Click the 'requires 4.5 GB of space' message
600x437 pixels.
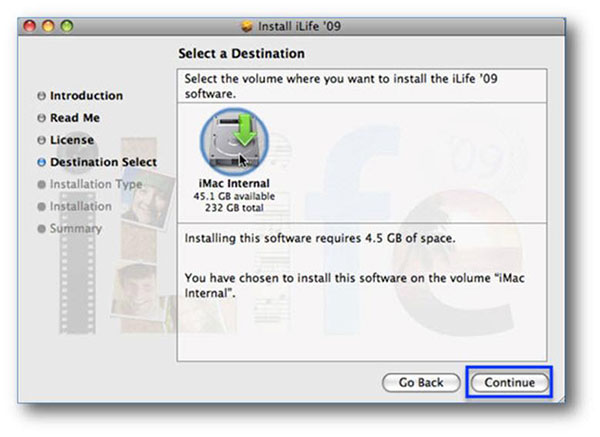click(320, 238)
